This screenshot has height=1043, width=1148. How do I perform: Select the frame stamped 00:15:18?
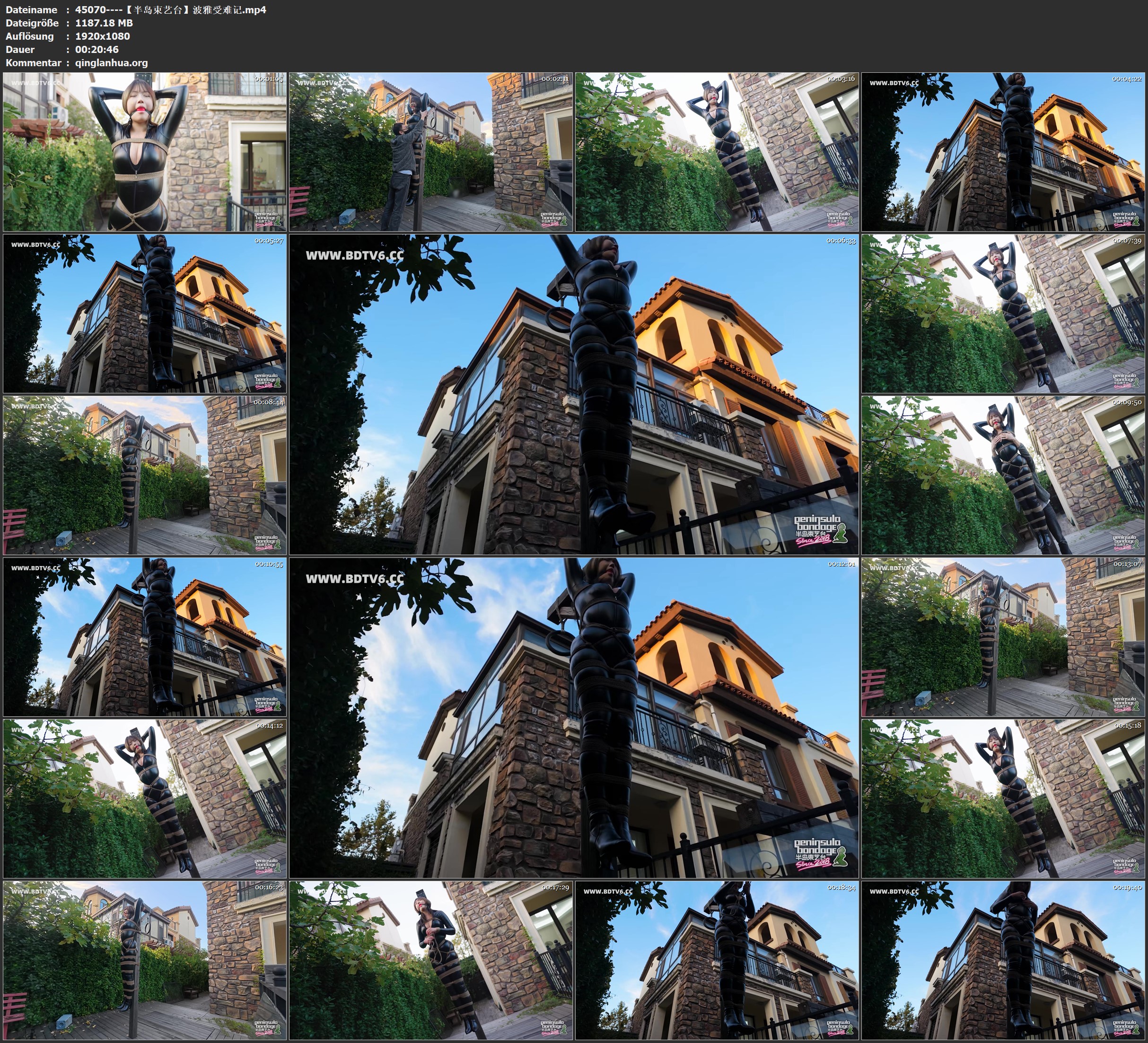1003,798
